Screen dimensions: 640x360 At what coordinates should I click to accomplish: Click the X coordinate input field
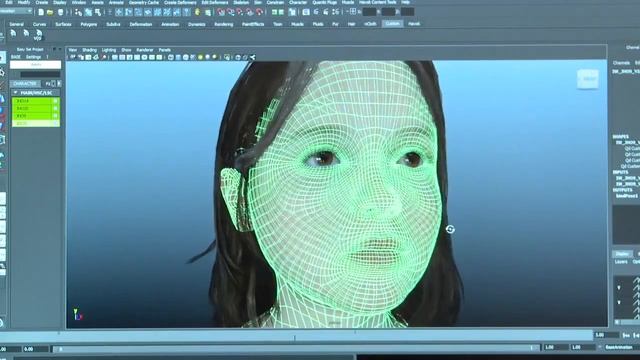(x=369, y=12)
